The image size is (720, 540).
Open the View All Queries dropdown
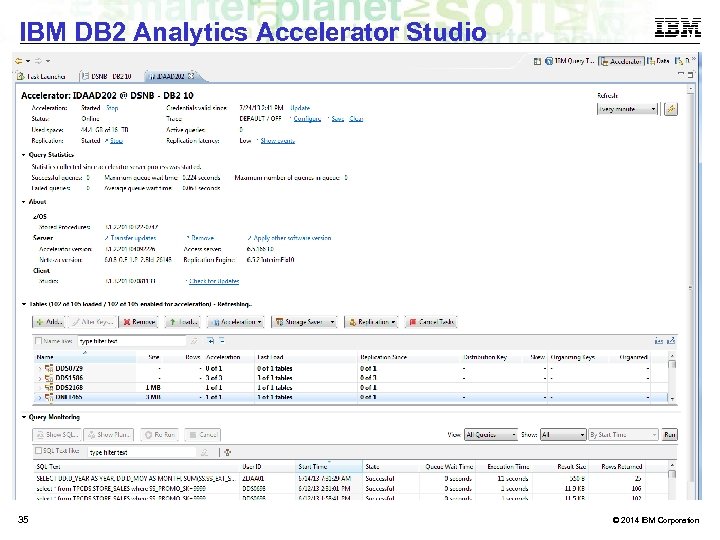pos(491,434)
